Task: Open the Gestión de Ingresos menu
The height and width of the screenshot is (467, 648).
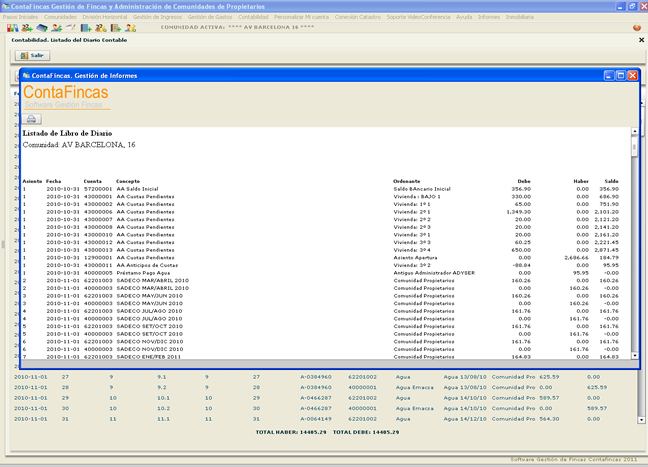Action: pyautogui.click(x=157, y=17)
